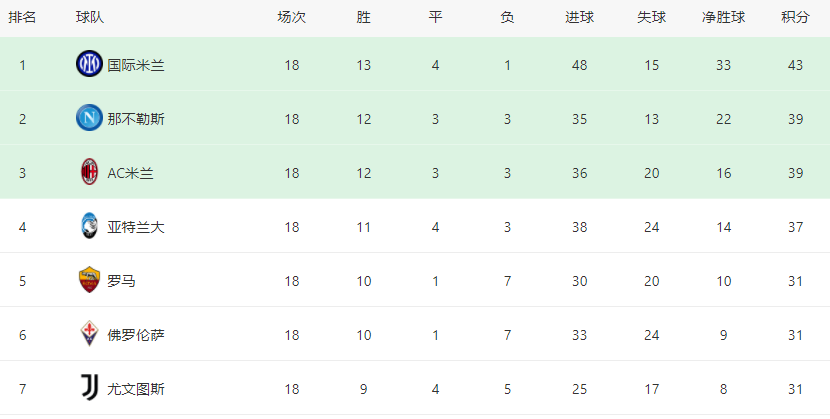Open the 那不勒斯 team link

click(136, 119)
